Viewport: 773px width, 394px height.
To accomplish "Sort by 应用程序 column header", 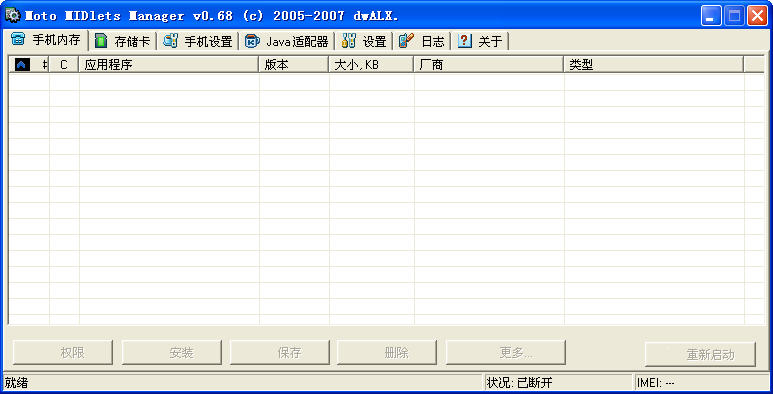I will (169, 65).
